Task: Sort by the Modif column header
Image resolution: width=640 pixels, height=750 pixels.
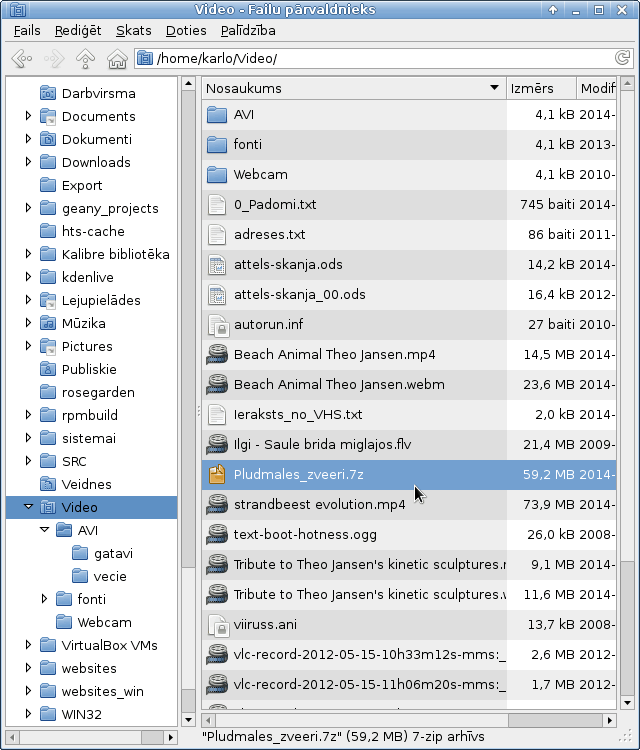Action: click(x=596, y=88)
